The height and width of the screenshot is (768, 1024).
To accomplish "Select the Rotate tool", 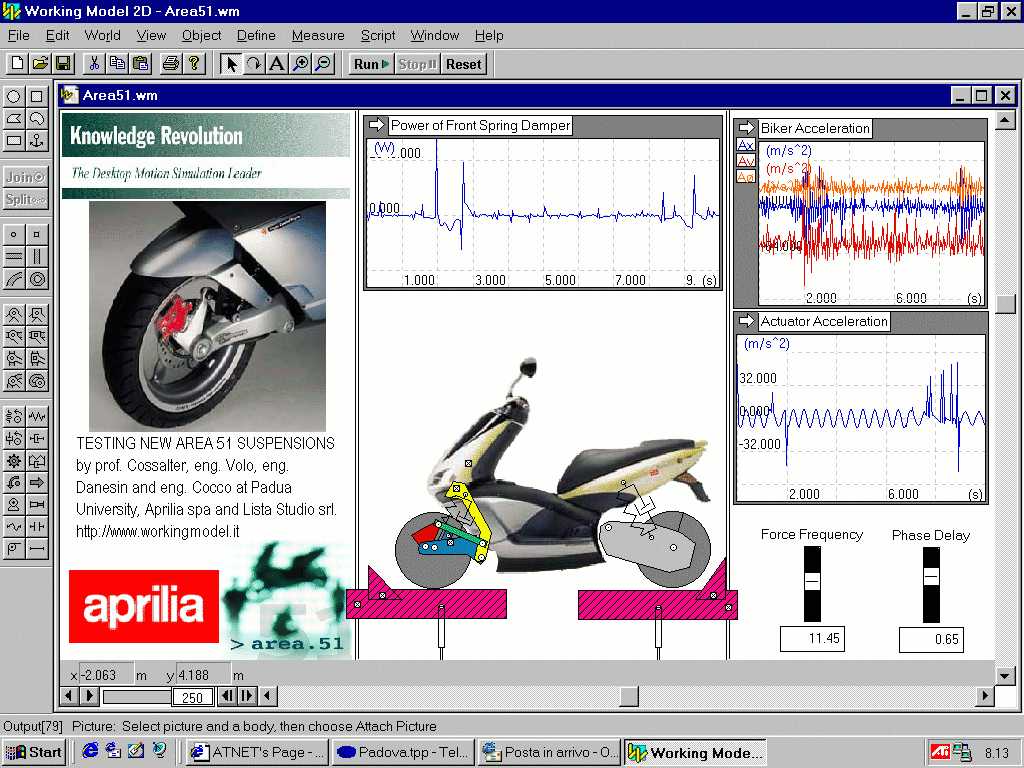I will (254, 64).
